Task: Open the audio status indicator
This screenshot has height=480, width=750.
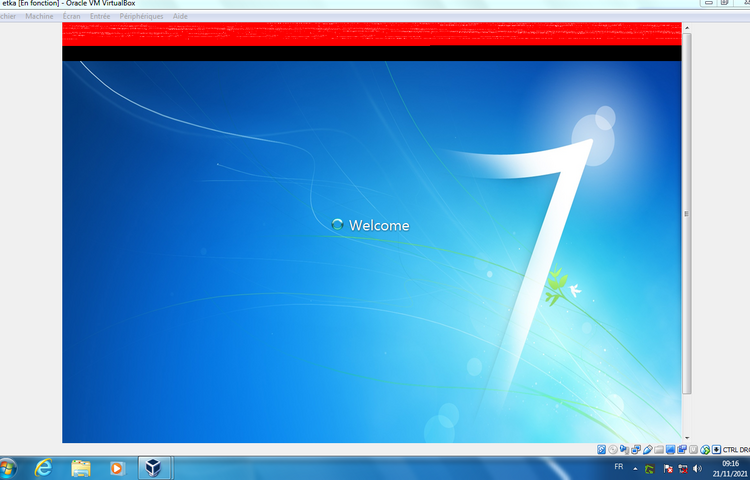Action: coord(624,449)
